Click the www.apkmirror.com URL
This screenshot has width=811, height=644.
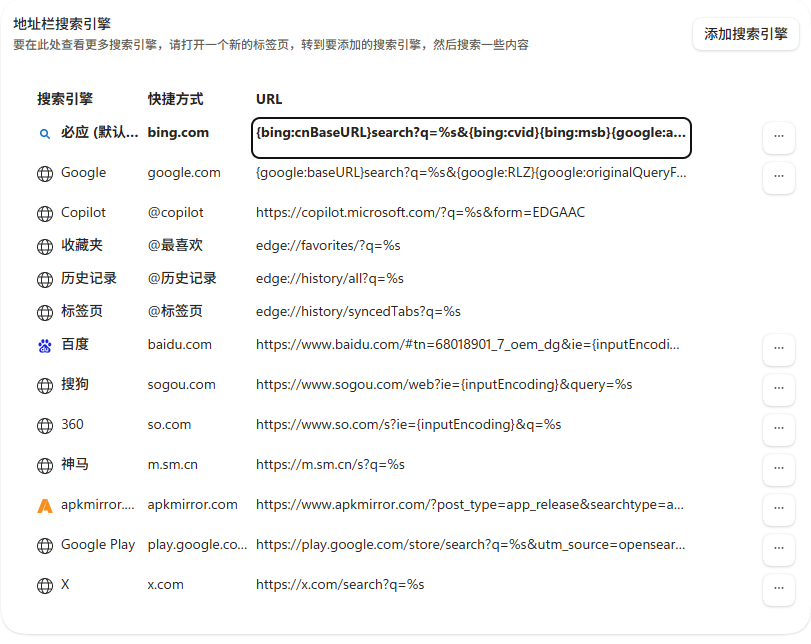[x=470, y=505]
